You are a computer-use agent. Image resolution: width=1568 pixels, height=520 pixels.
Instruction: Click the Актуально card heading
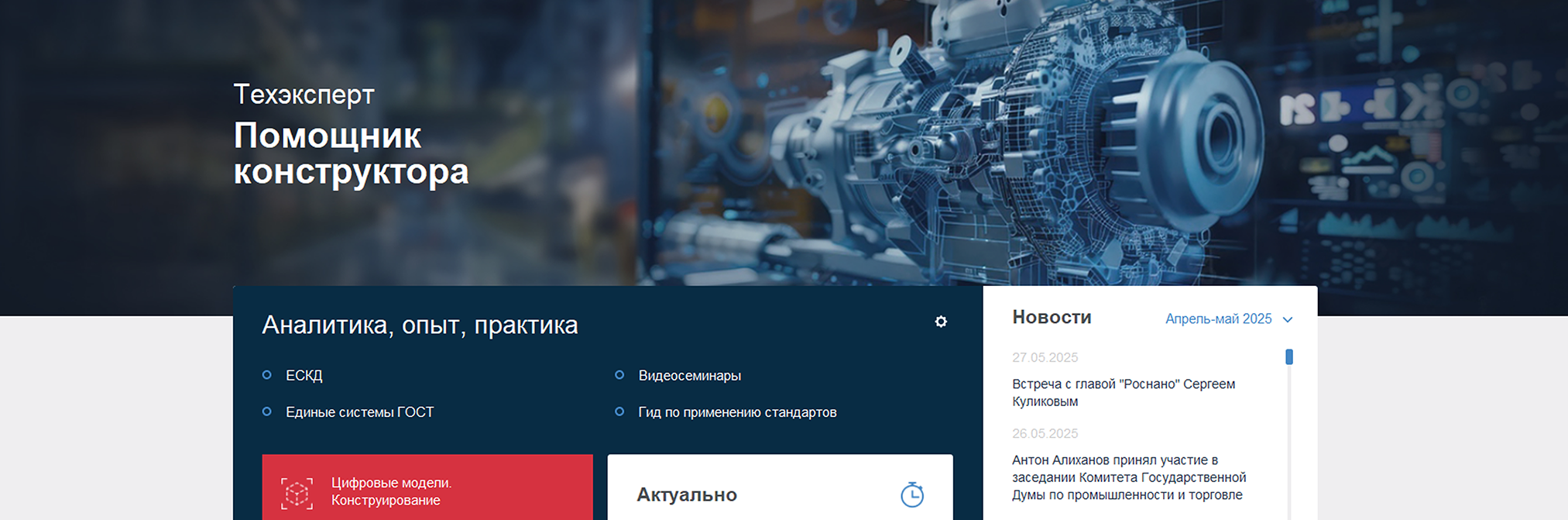coord(686,494)
